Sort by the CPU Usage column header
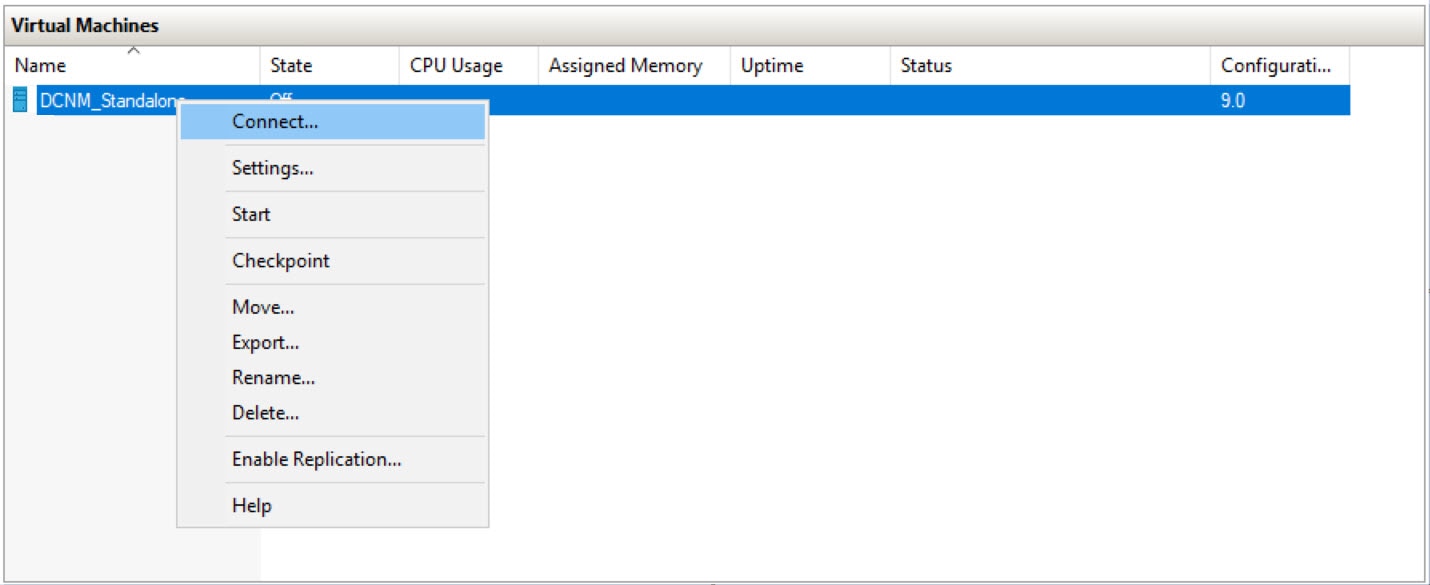The width and height of the screenshot is (1430, 585). coord(469,66)
